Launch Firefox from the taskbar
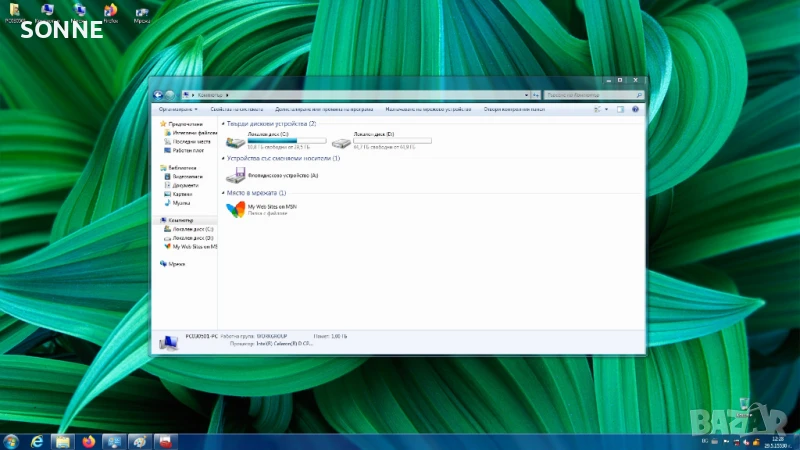800x450 pixels. tap(88, 441)
